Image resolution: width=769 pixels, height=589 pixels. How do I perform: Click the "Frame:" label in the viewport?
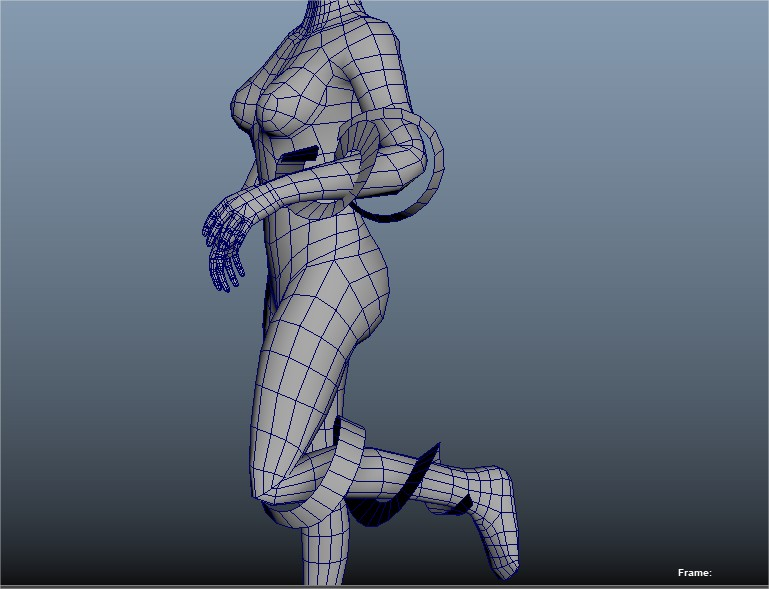tap(694, 572)
